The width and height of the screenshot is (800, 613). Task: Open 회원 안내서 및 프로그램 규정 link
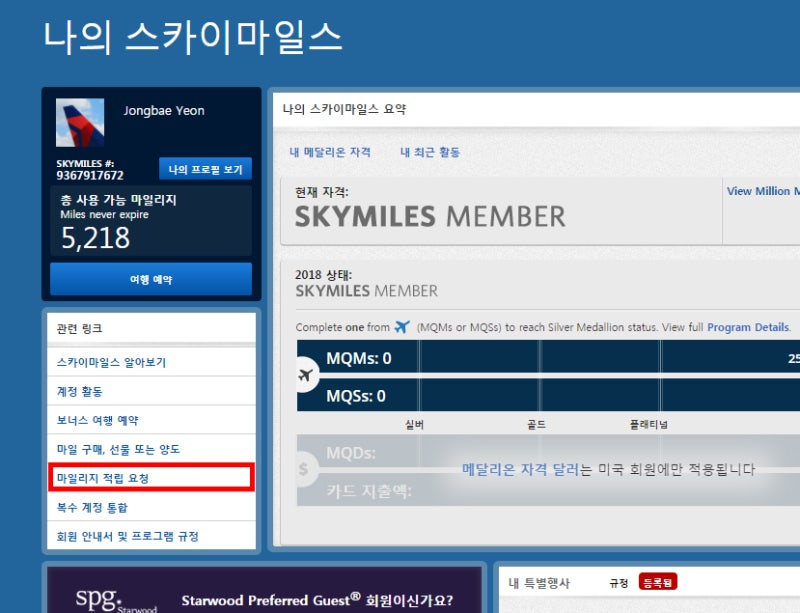tap(128, 536)
